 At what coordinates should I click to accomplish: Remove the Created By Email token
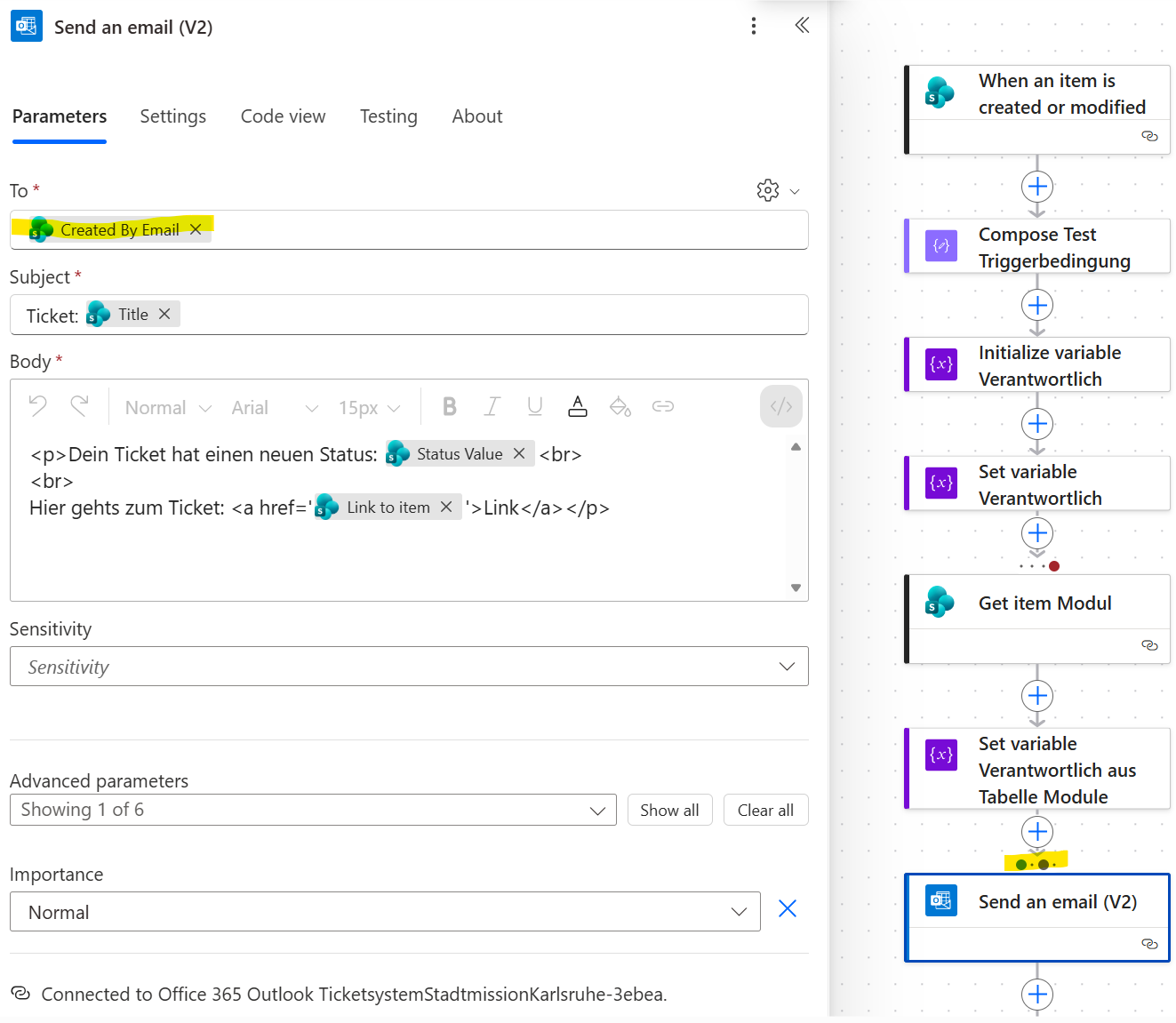(196, 229)
